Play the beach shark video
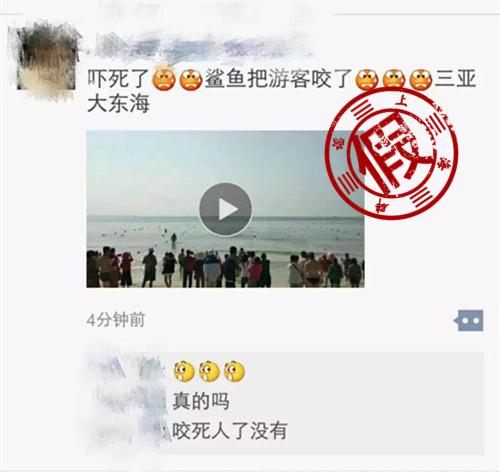500x472 pixels. 225,210
